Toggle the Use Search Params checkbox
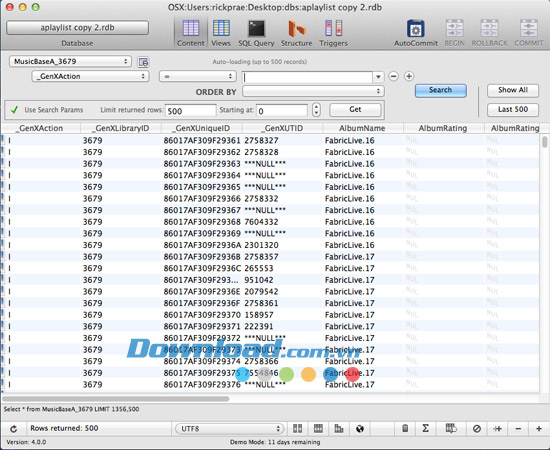The height and width of the screenshot is (450, 550). tap(14, 110)
